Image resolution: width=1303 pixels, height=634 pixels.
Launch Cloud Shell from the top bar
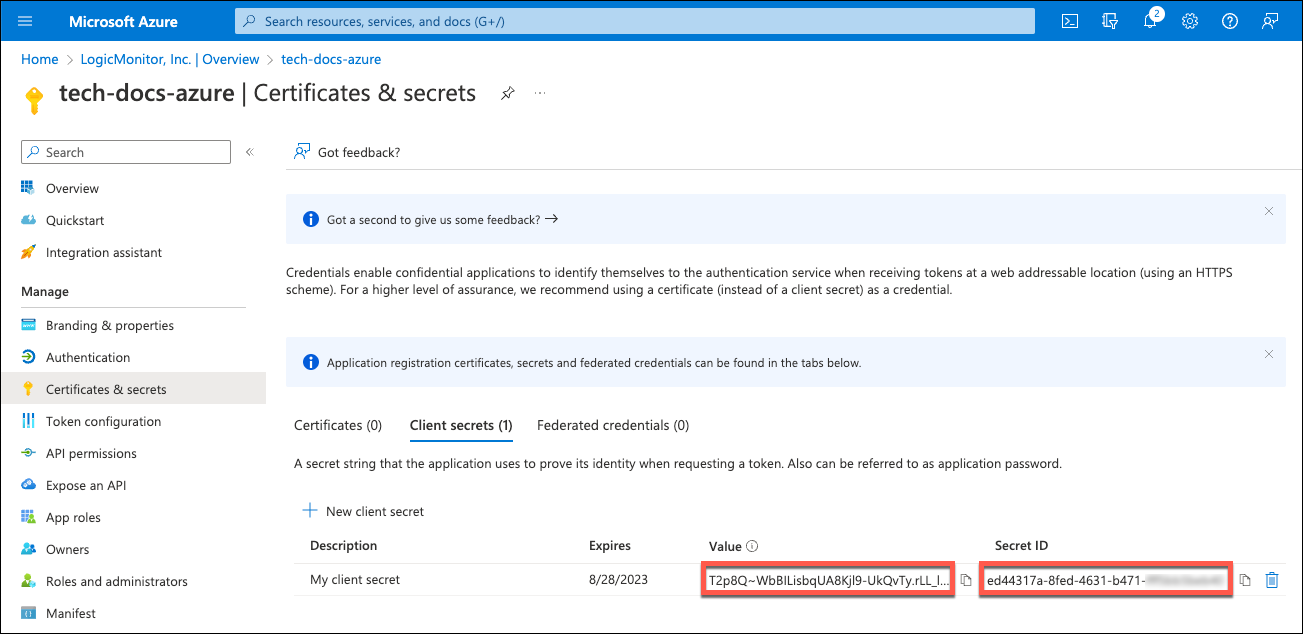[1070, 21]
